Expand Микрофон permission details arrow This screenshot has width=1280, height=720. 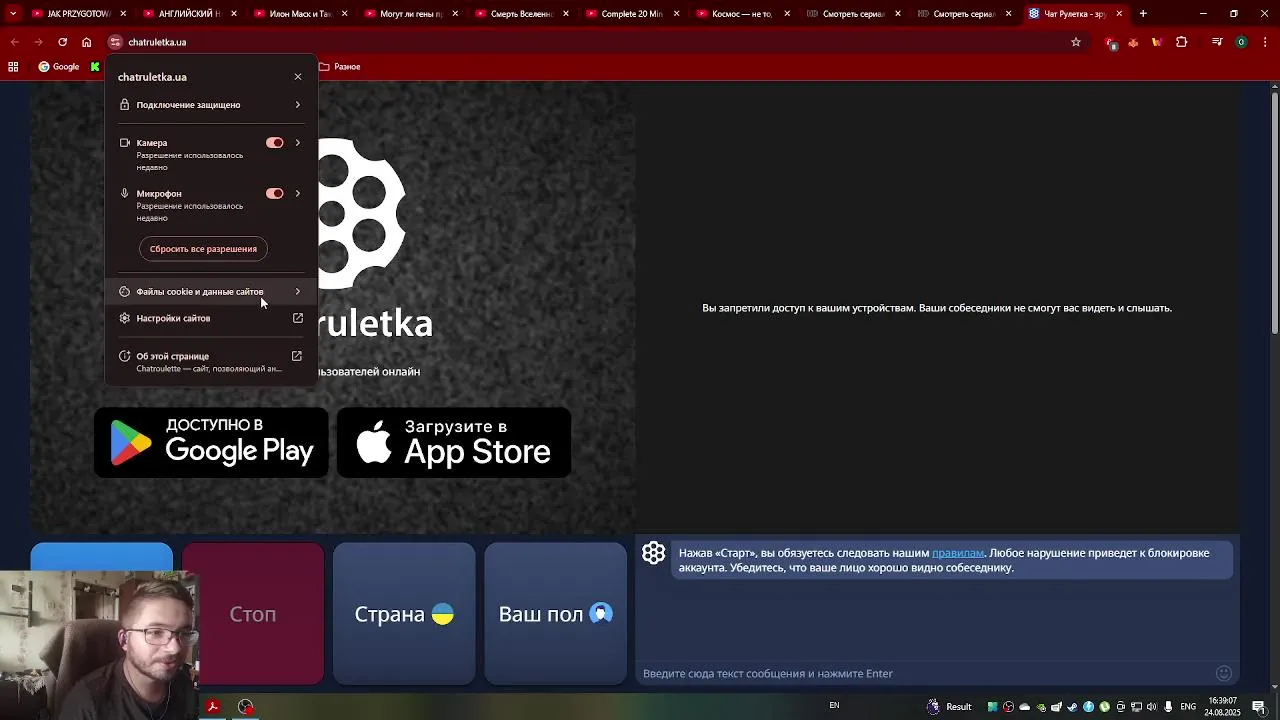297,194
